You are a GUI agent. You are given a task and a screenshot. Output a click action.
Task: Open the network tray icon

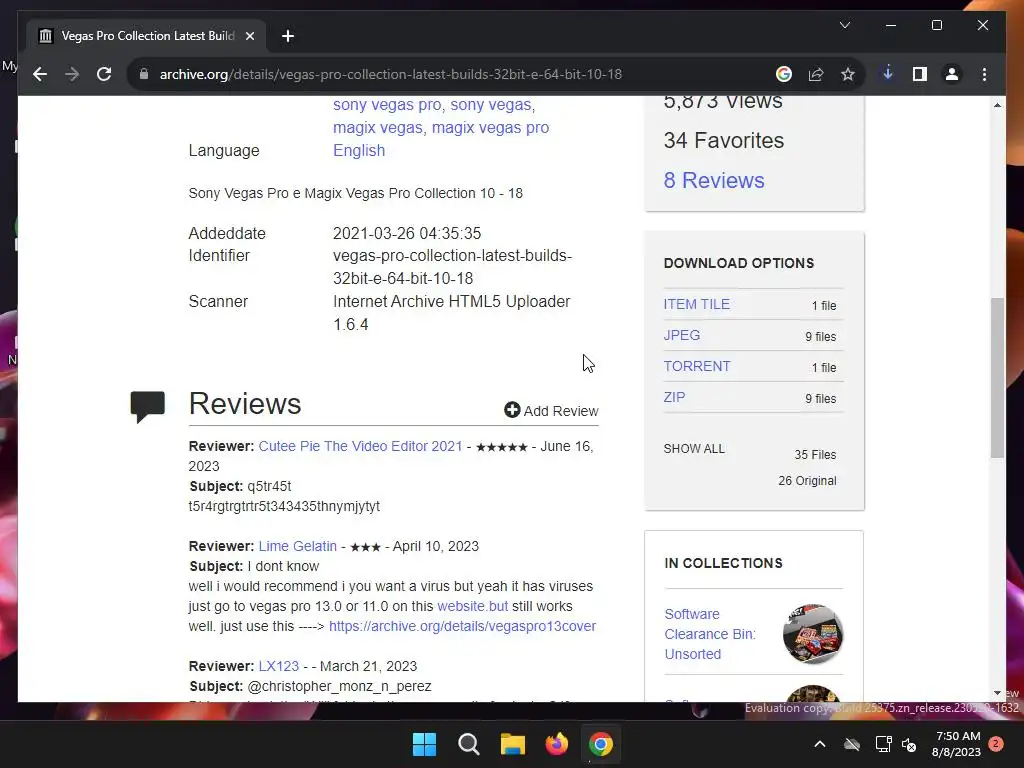(x=884, y=744)
